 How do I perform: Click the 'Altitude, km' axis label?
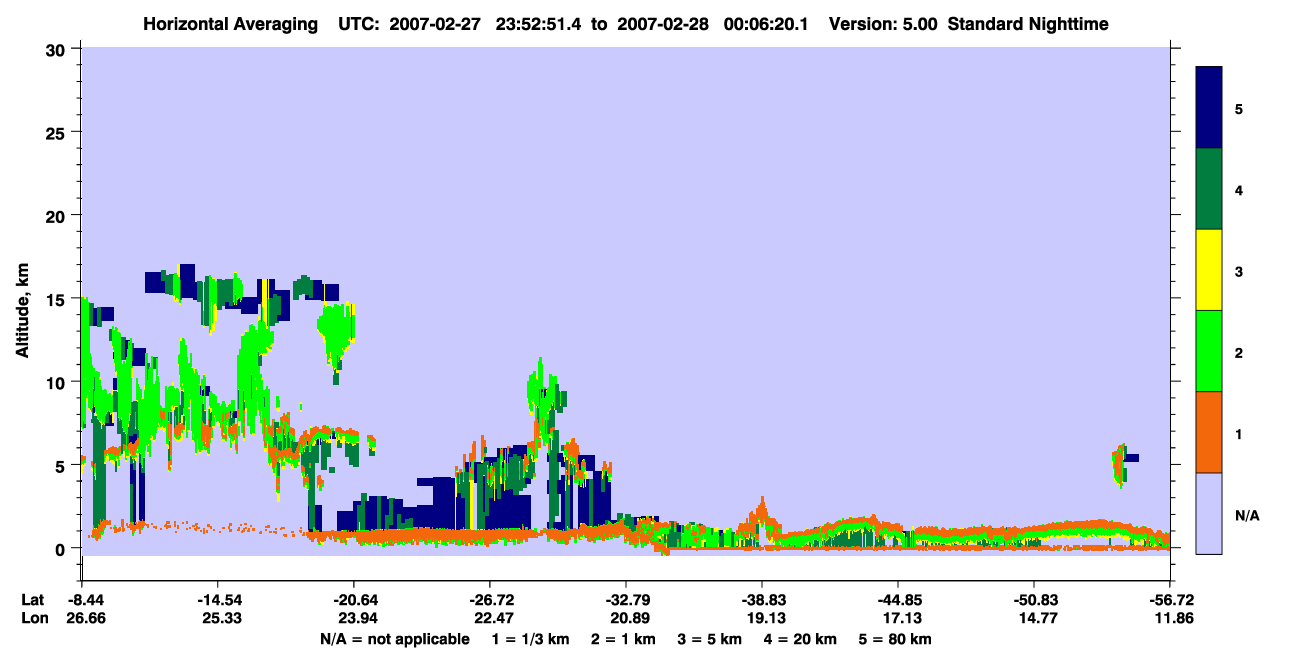22,308
